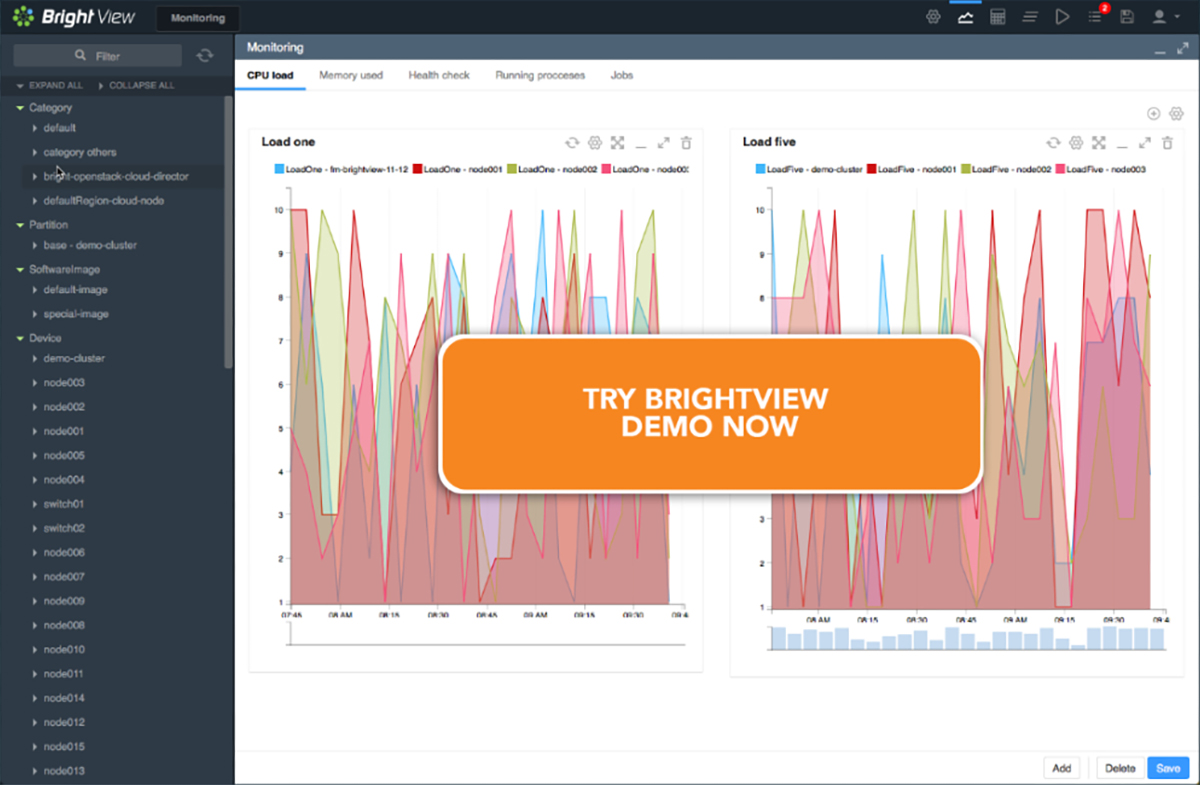Click the Delete button

click(x=1120, y=768)
